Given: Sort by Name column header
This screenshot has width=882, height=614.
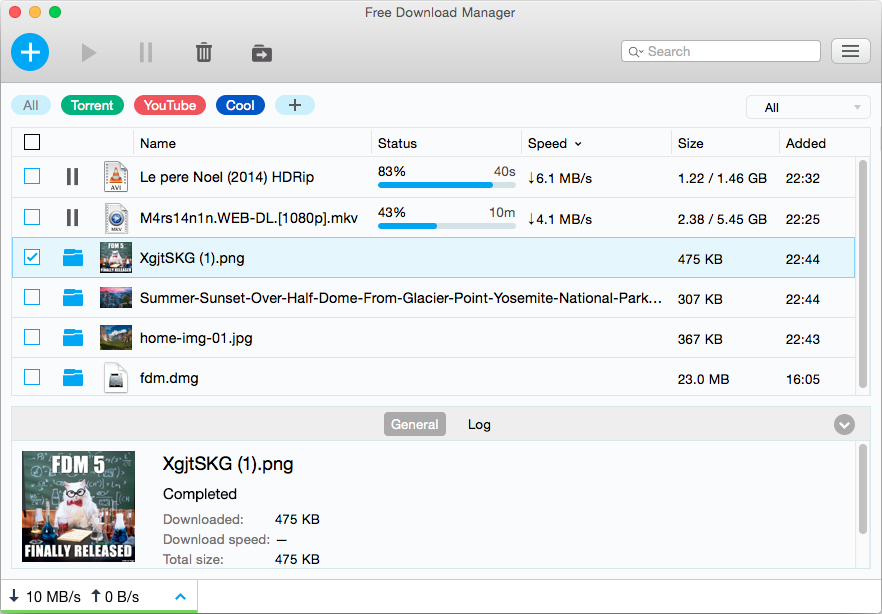Looking at the screenshot, I should point(158,143).
